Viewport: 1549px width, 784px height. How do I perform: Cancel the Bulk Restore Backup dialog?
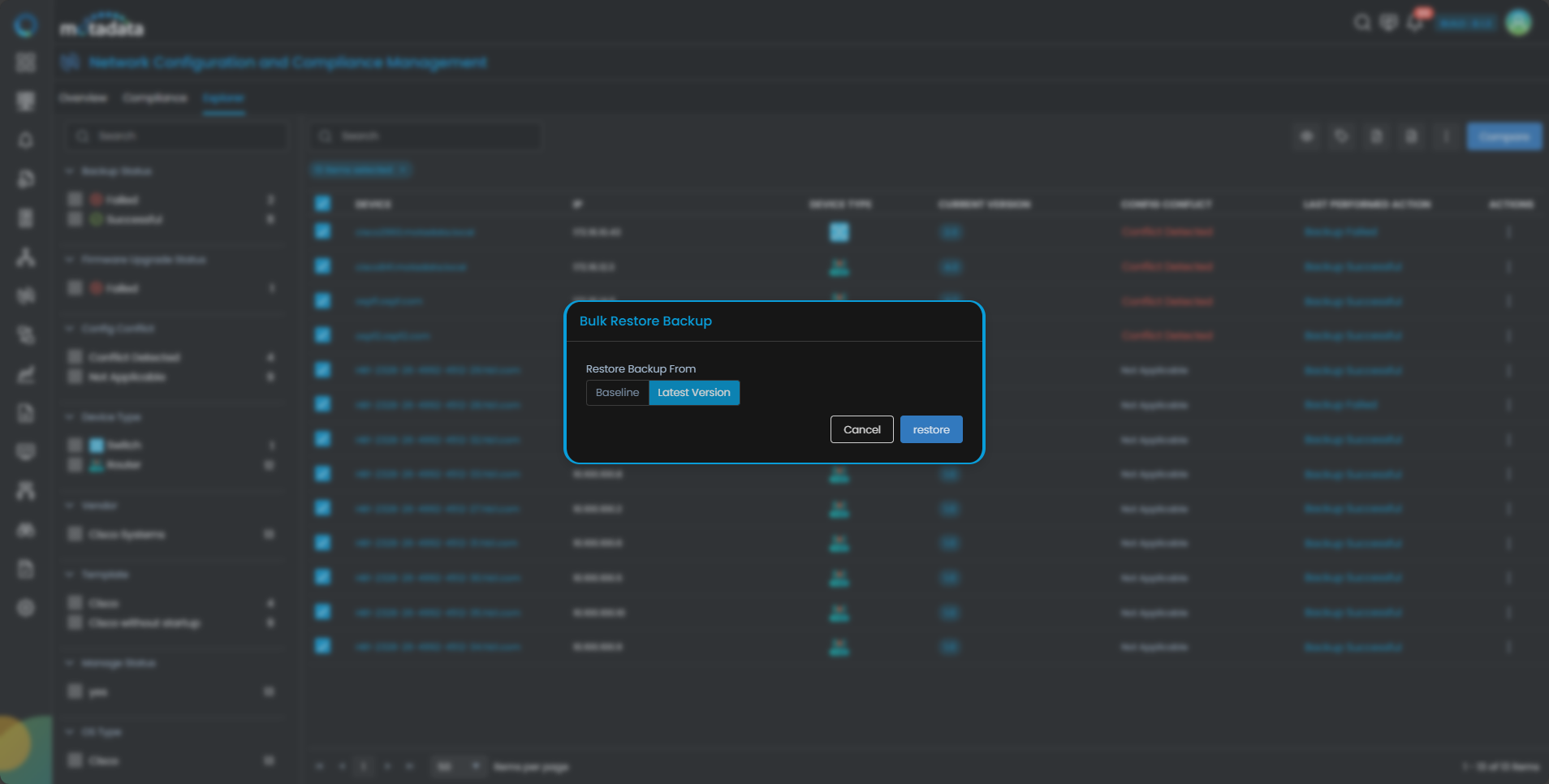tap(861, 429)
